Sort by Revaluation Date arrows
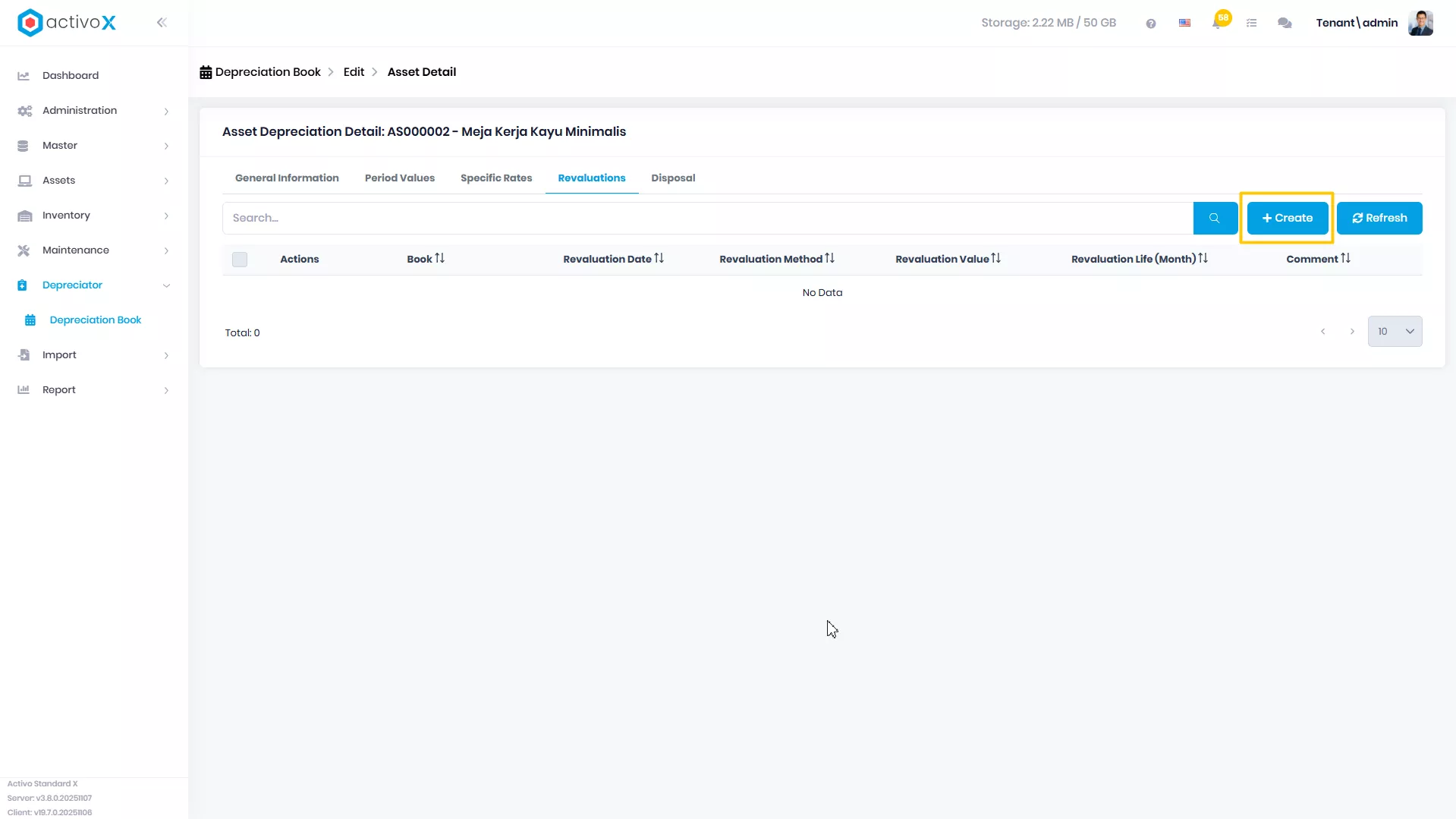 click(x=659, y=259)
